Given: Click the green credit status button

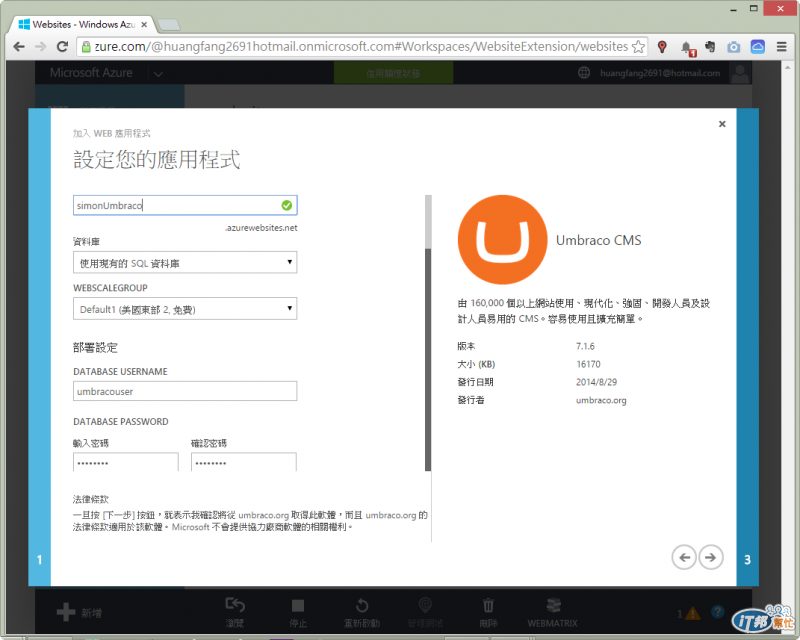Looking at the screenshot, I should coord(393,73).
